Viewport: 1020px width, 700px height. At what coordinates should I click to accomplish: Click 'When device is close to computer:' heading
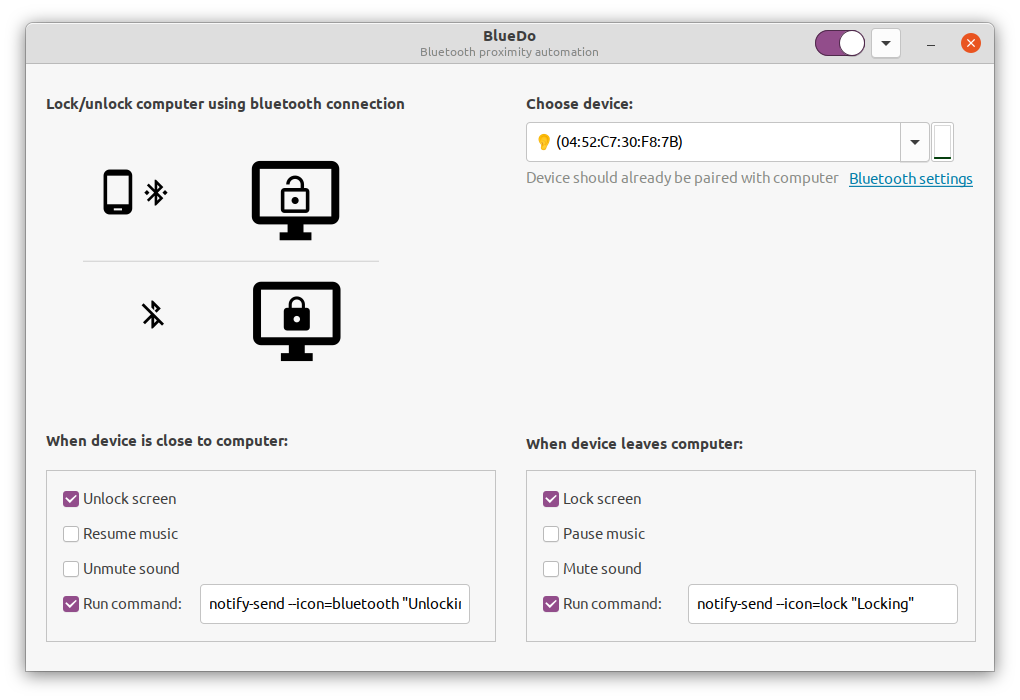point(167,441)
